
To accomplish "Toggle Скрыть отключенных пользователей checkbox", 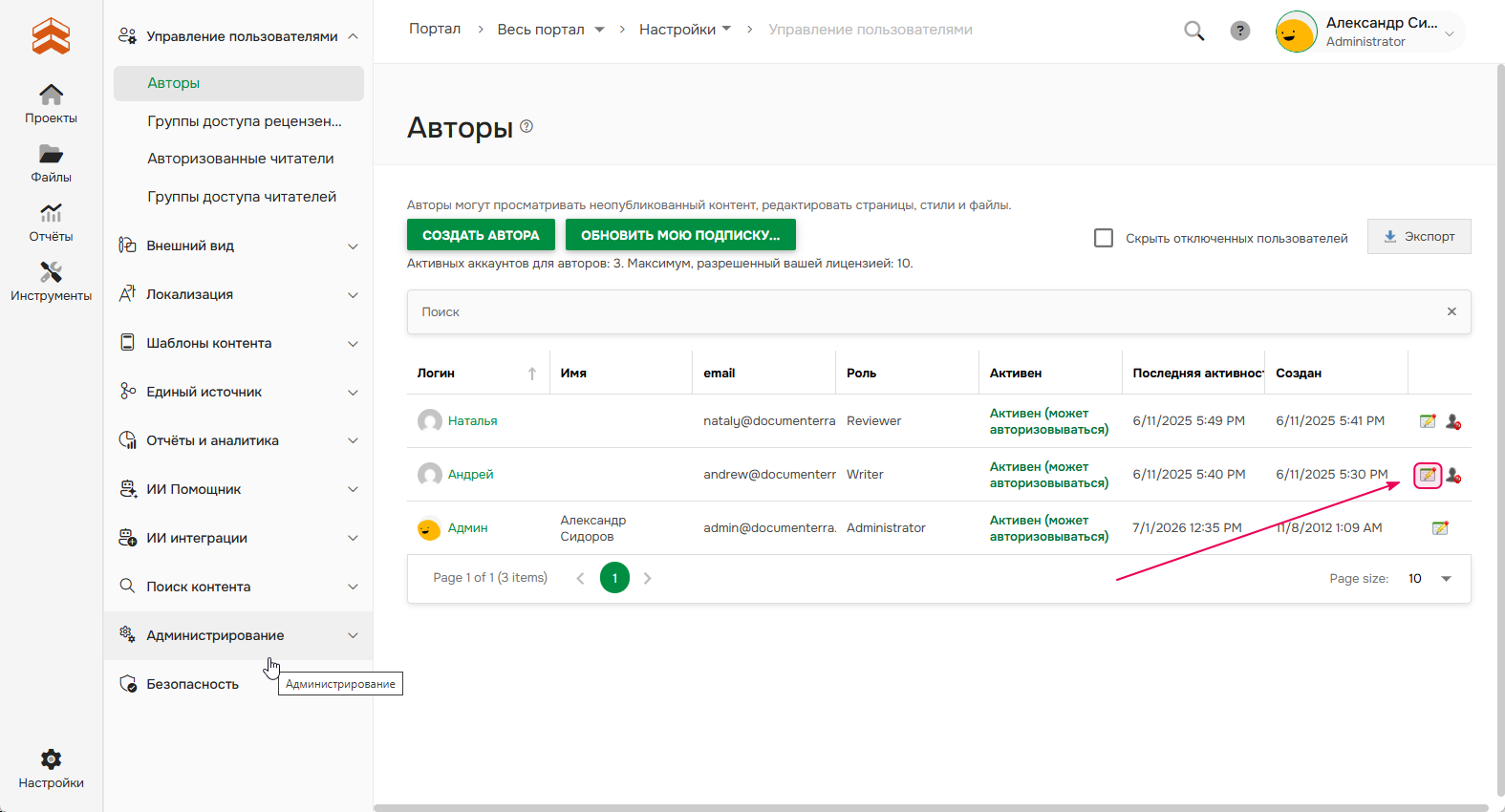I will point(1104,238).
